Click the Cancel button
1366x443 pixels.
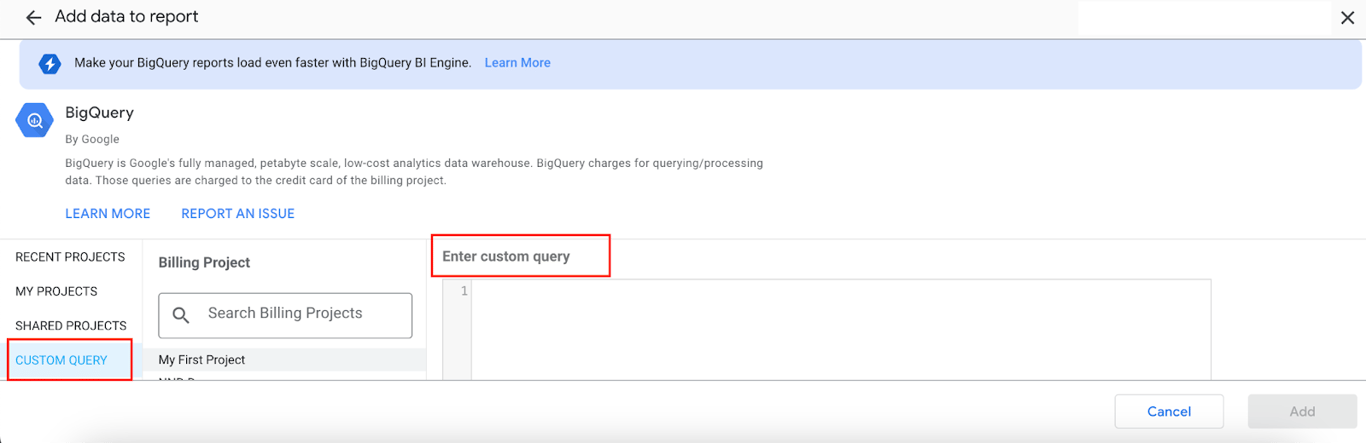click(x=1169, y=411)
